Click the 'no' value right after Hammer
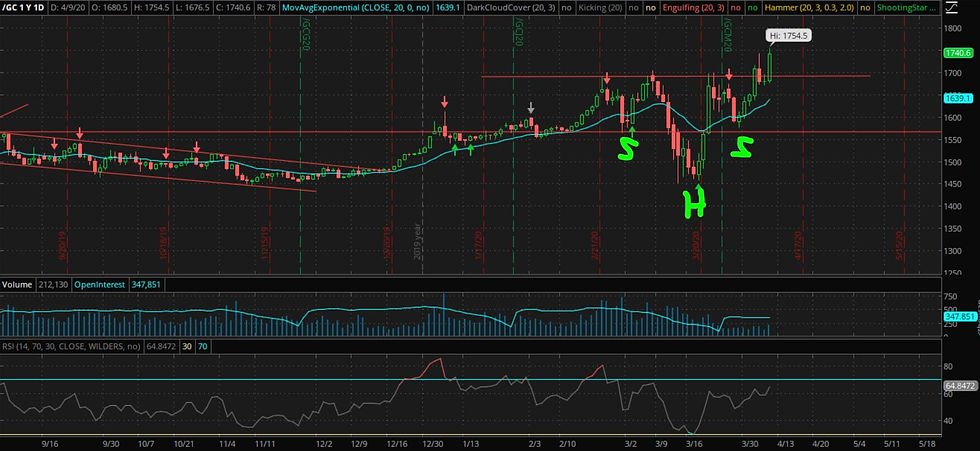Viewport: 980px width, 451px height. click(x=865, y=8)
